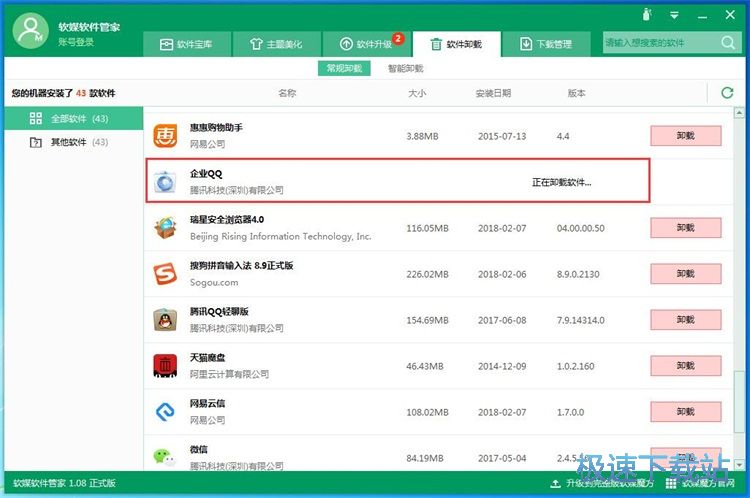Click the 企业QQ app icon
The width and height of the screenshot is (750, 498).
165,182
